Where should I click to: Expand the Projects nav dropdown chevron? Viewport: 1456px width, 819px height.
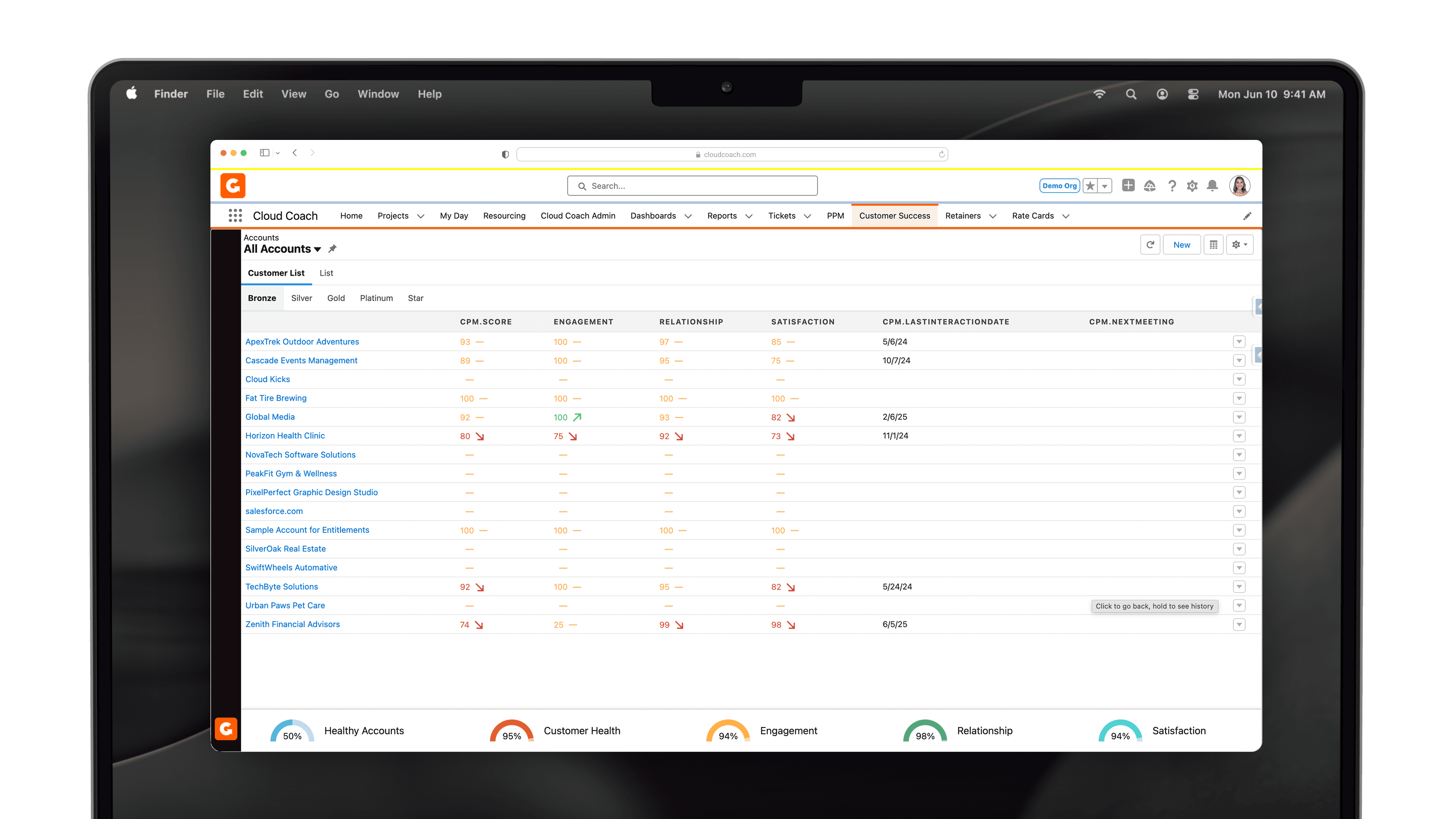click(420, 216)
